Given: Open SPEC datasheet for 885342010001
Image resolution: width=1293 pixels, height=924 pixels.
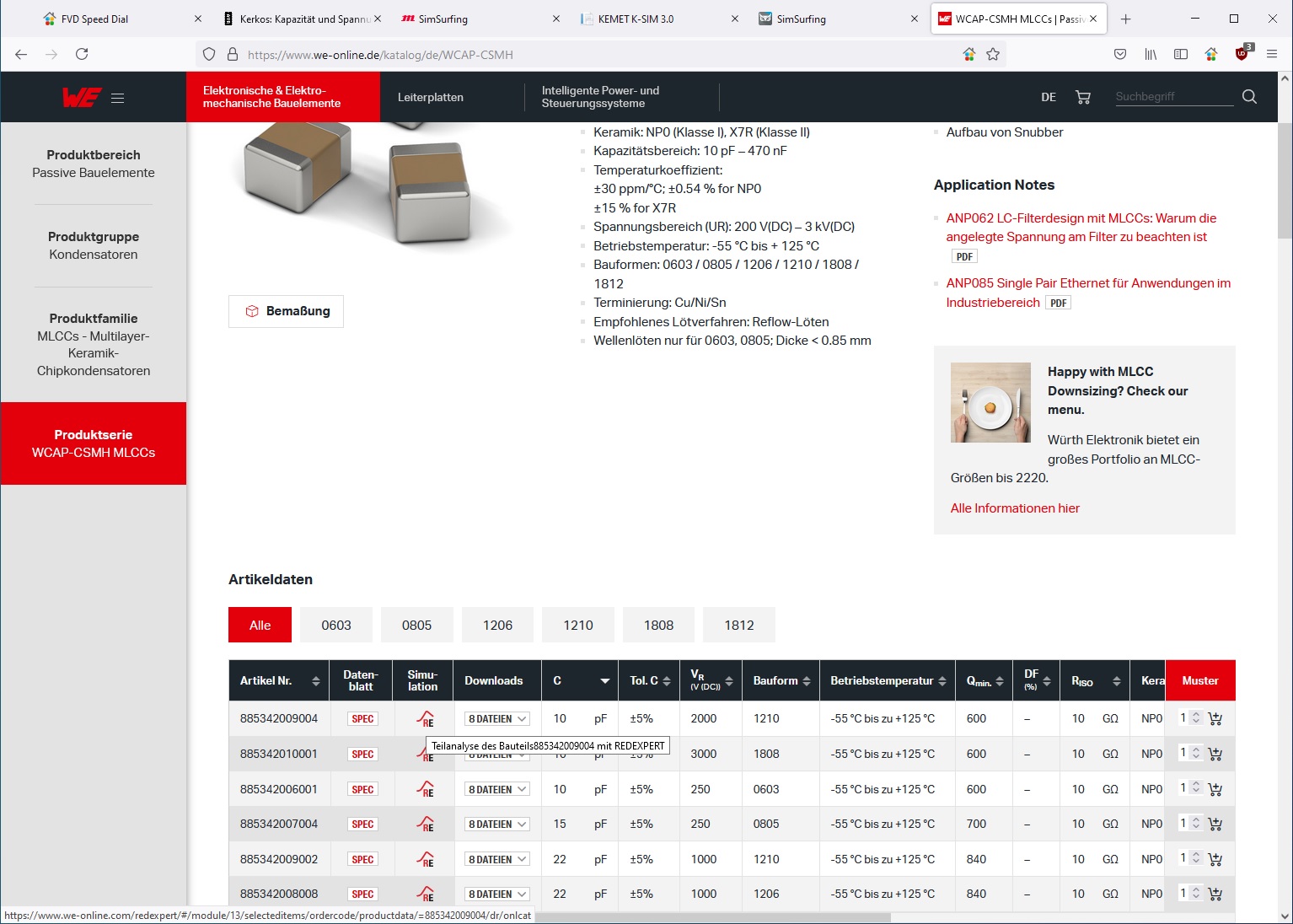Looking at the screenshot, I should pos(362,755).
